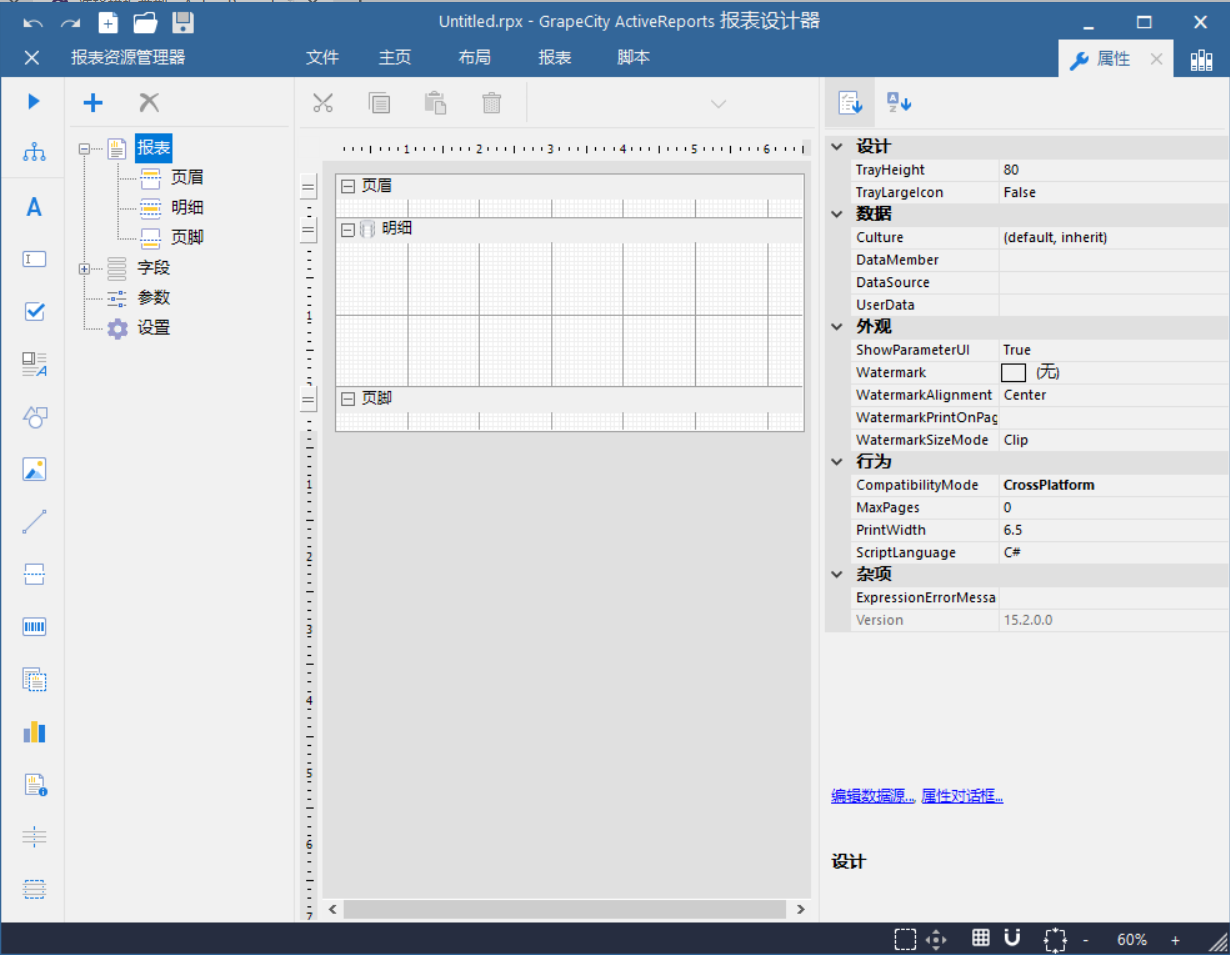1230x955 pixels.
Task: Open the report explorer hierarchy icon
Action: click(35, 152)
